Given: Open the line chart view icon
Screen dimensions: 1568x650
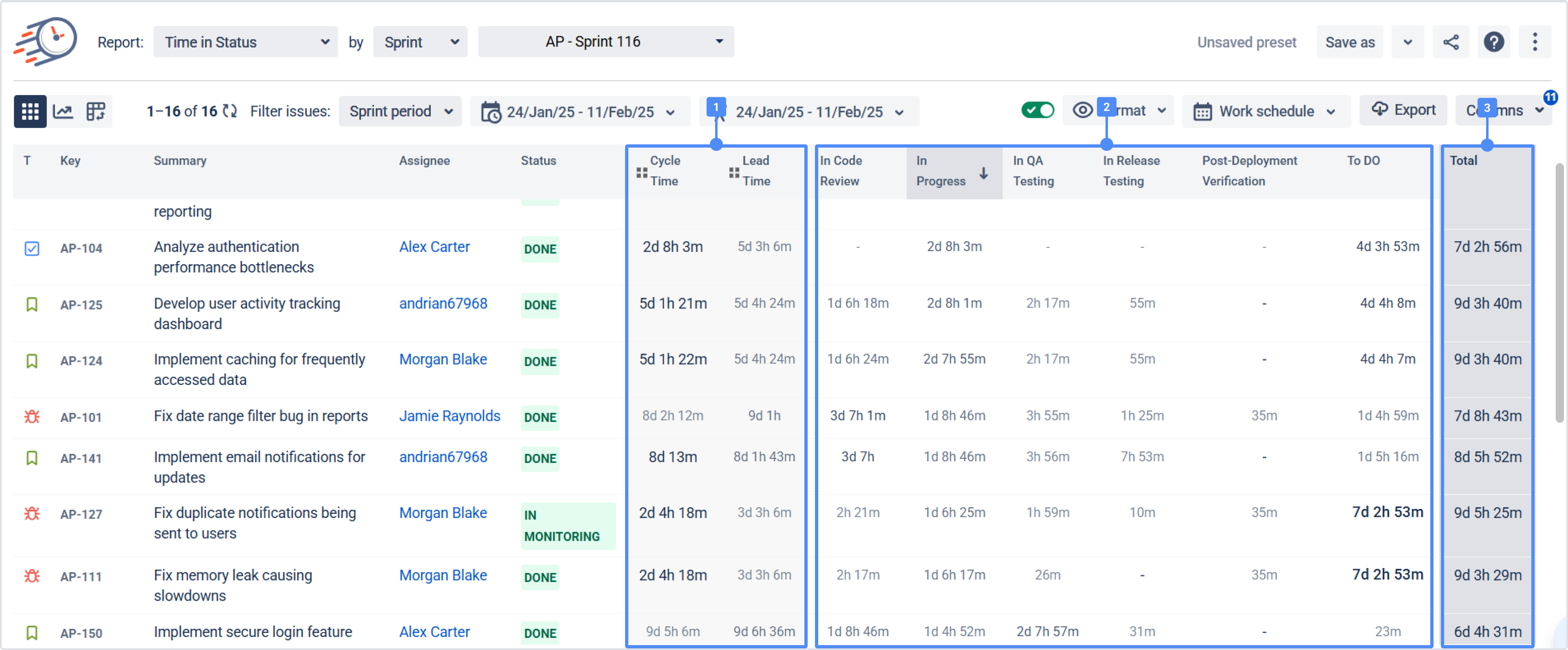Looking at the screenshot, I should (x=63, y=111).
